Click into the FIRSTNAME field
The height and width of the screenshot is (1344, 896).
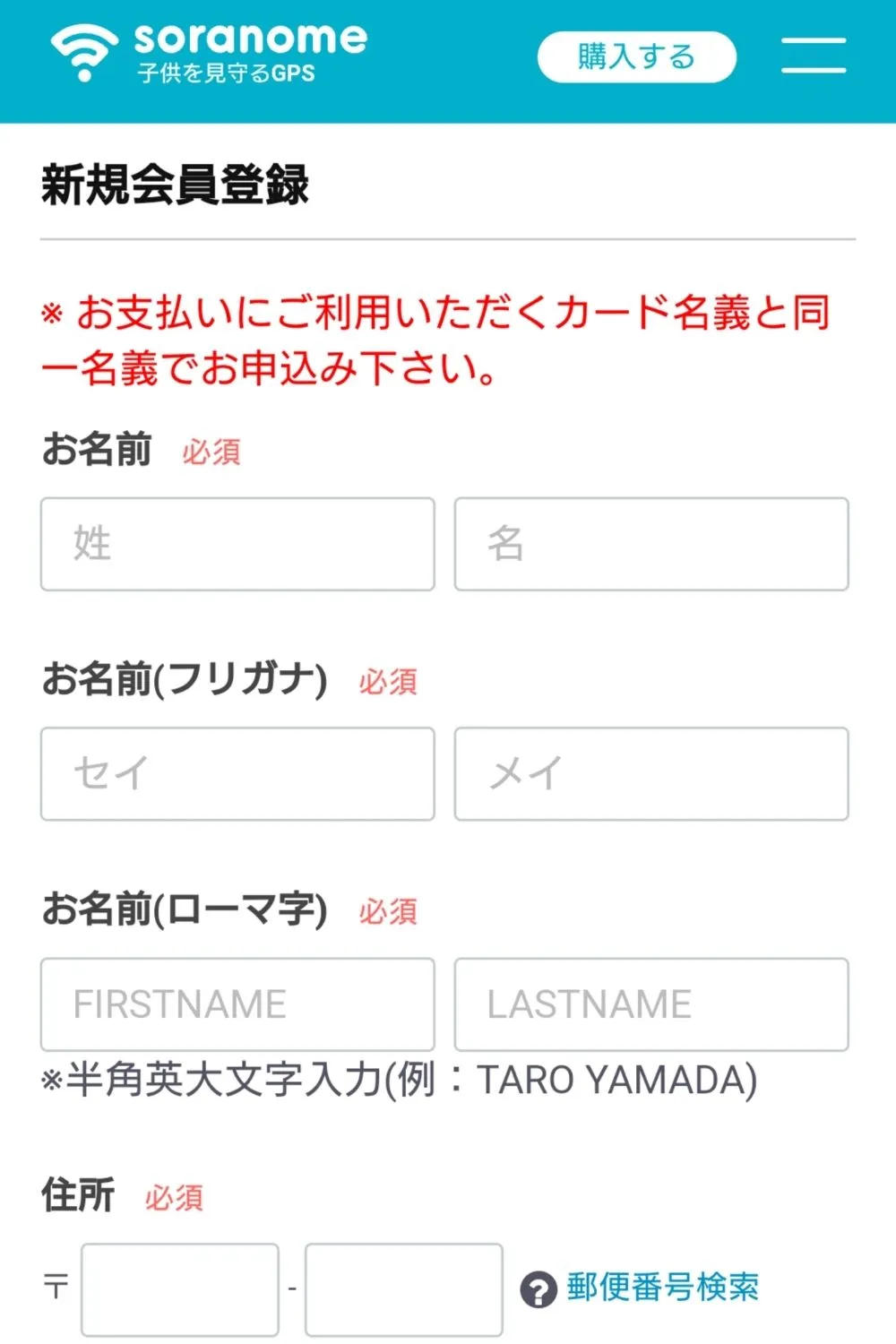237,1004
